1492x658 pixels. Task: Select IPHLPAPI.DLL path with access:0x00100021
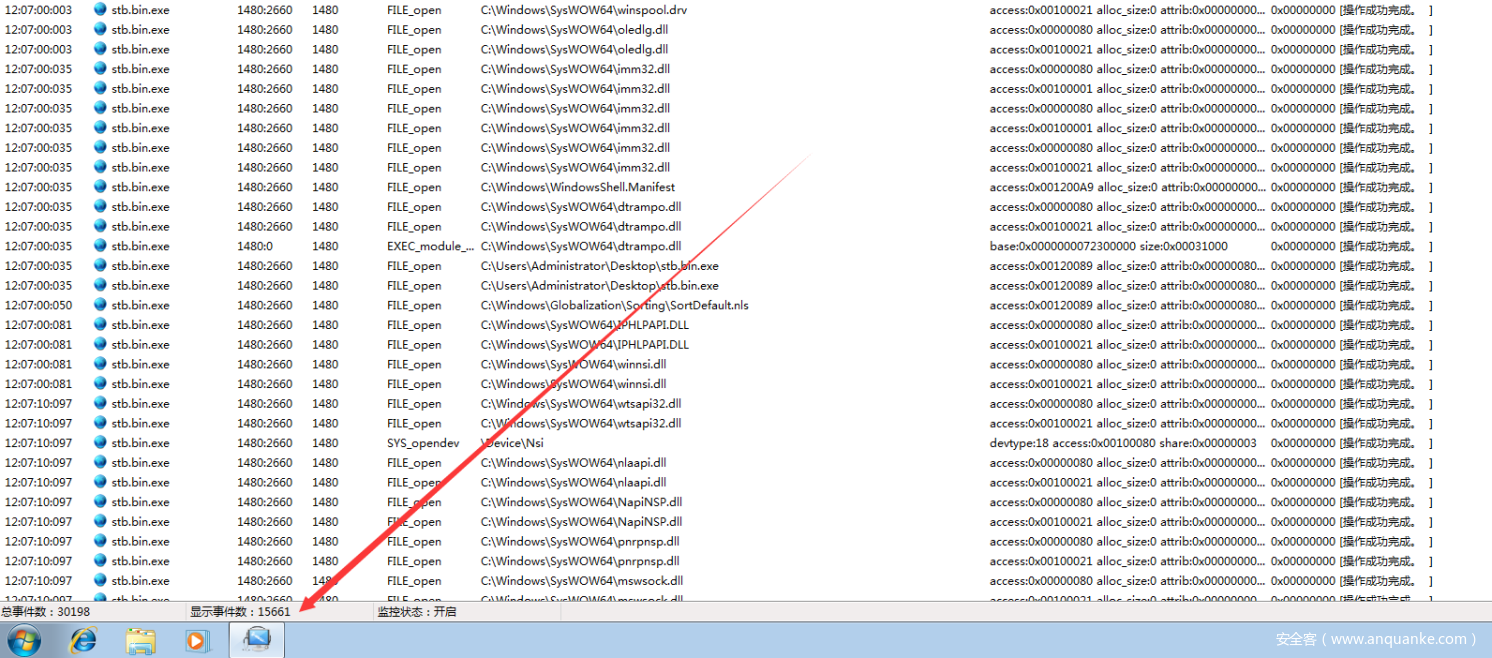click(584, 344)
